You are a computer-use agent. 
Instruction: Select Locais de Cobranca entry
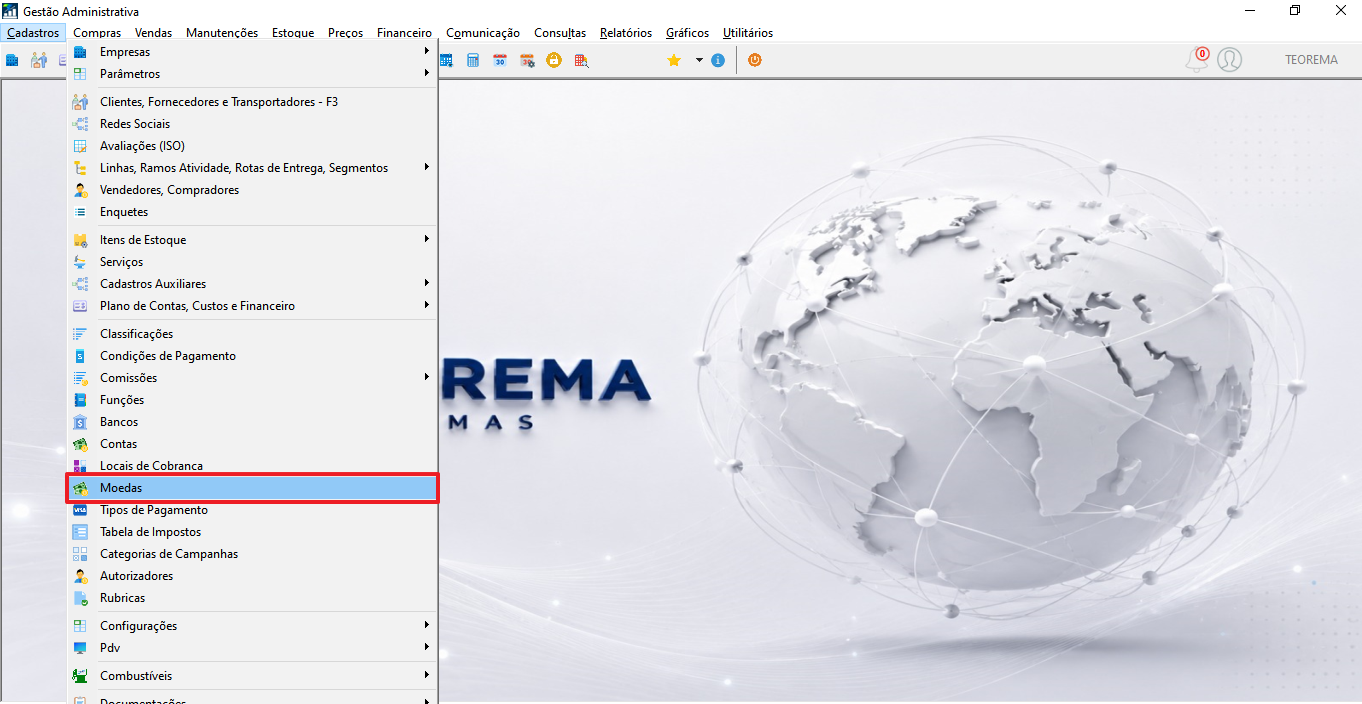coord(252,466)
